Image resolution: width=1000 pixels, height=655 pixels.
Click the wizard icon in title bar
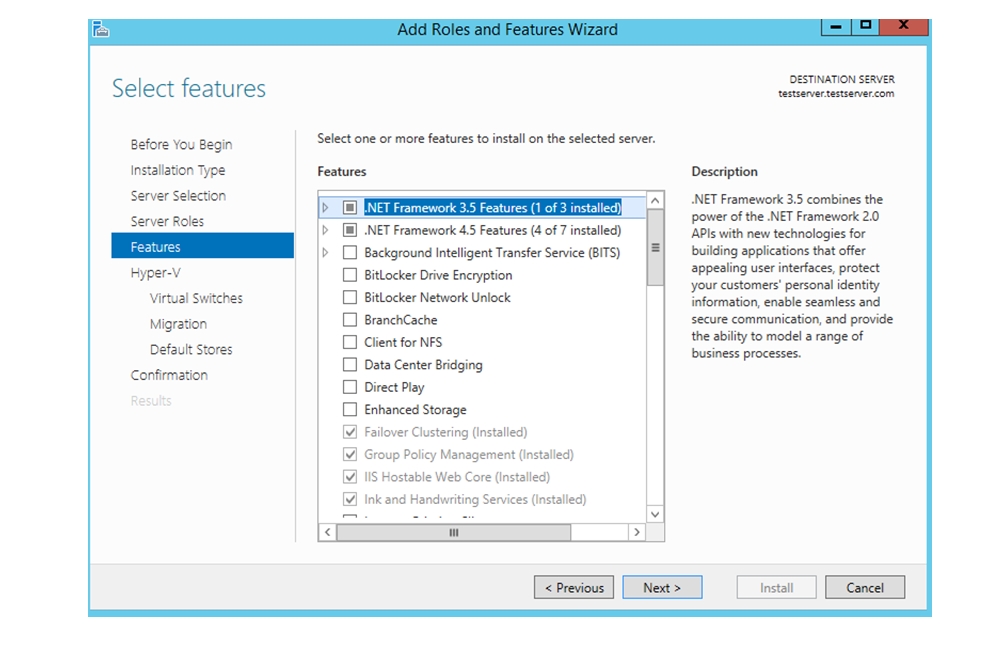coord(100,30)
